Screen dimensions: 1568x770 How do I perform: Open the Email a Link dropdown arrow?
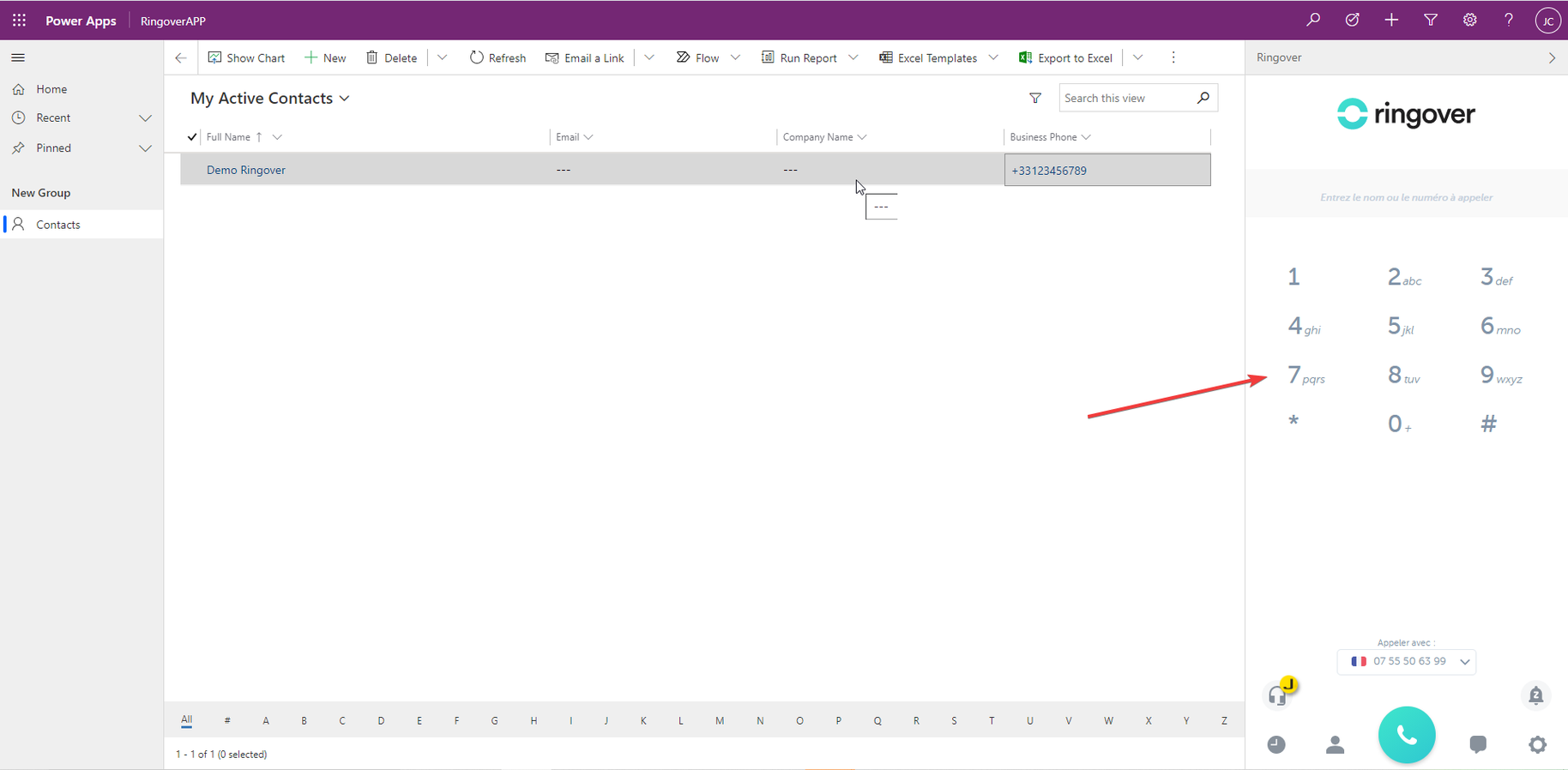[x=649, y=57]
